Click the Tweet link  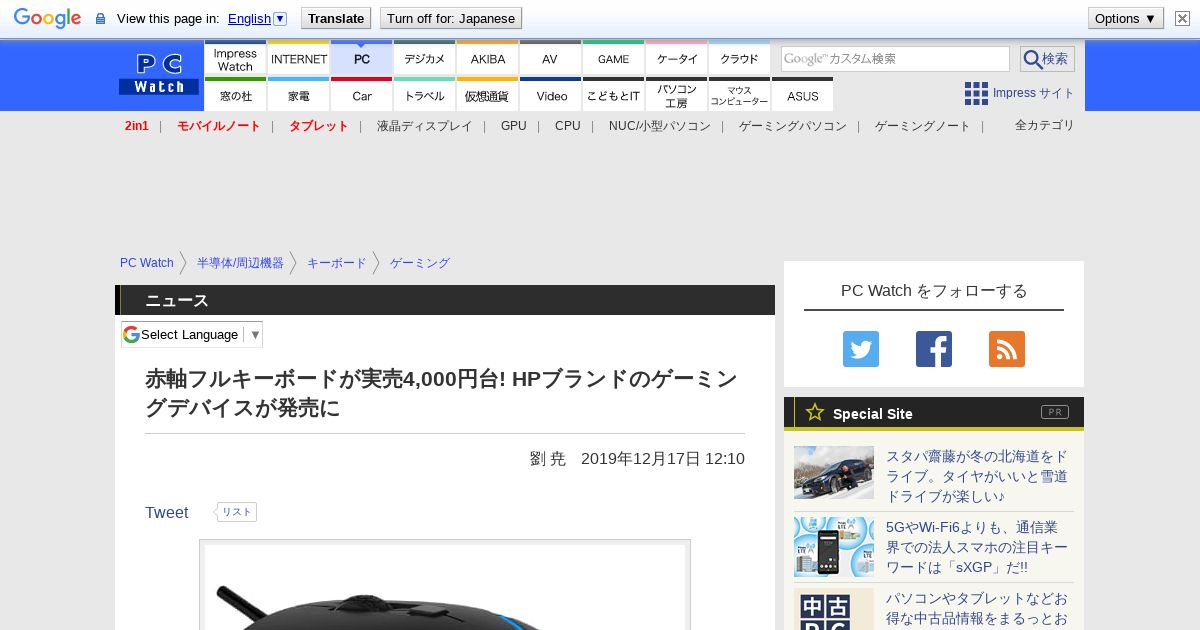click(x=167, y=512)
